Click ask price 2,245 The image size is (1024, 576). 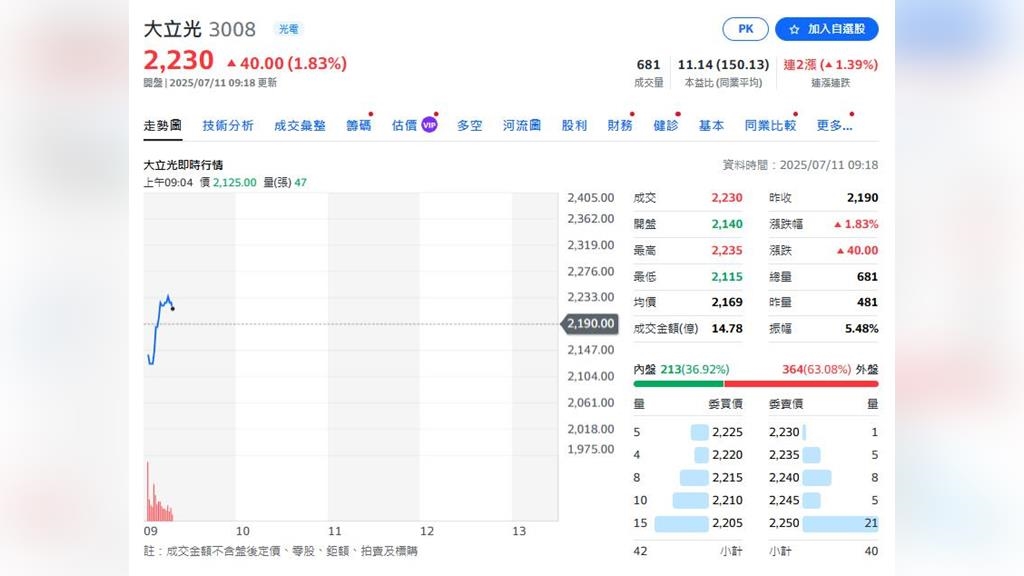pos(784,500)
